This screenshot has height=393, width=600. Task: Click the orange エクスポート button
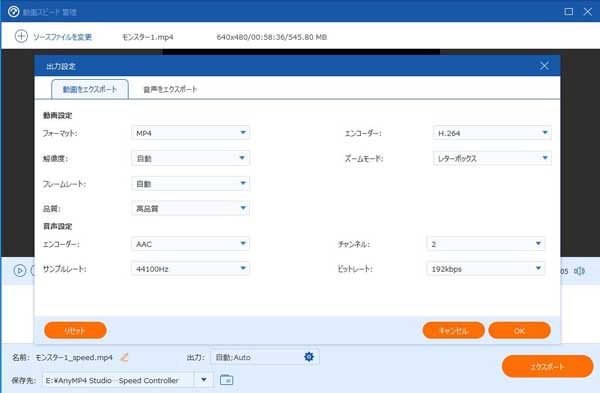[x=548, y=366]
